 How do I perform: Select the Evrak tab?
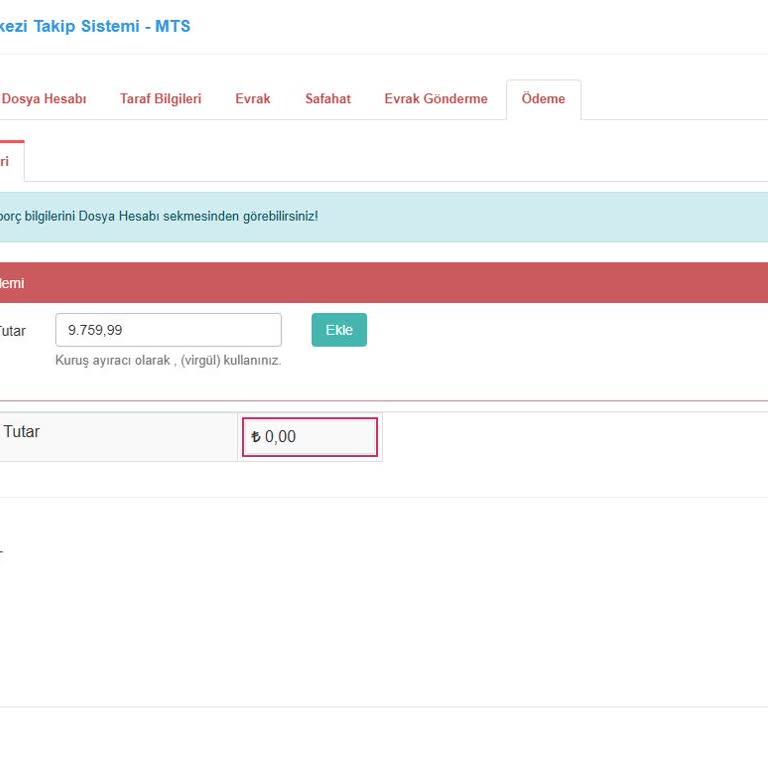click(253, 99)
